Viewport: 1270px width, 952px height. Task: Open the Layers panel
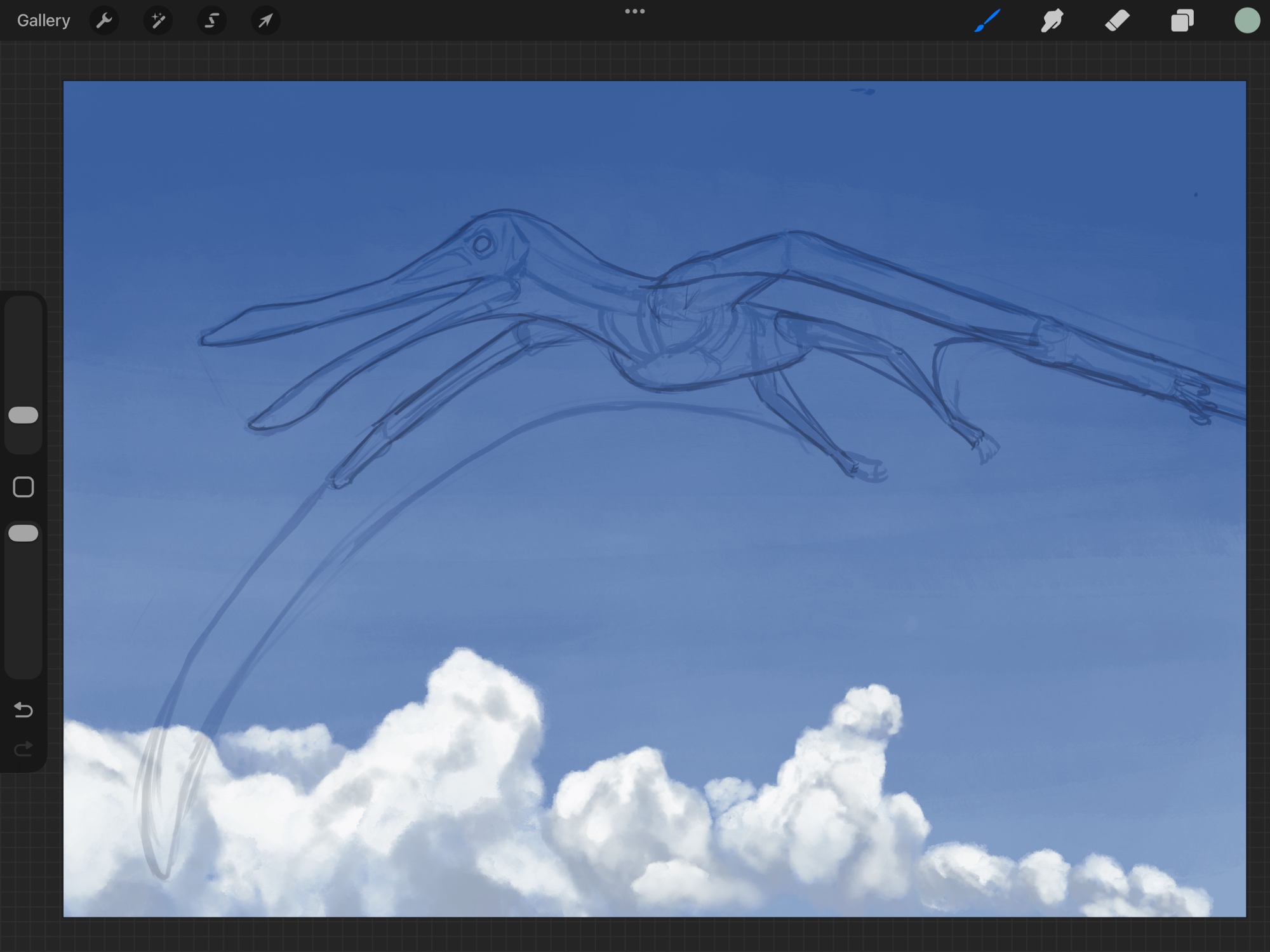[x=1182, y=21]
